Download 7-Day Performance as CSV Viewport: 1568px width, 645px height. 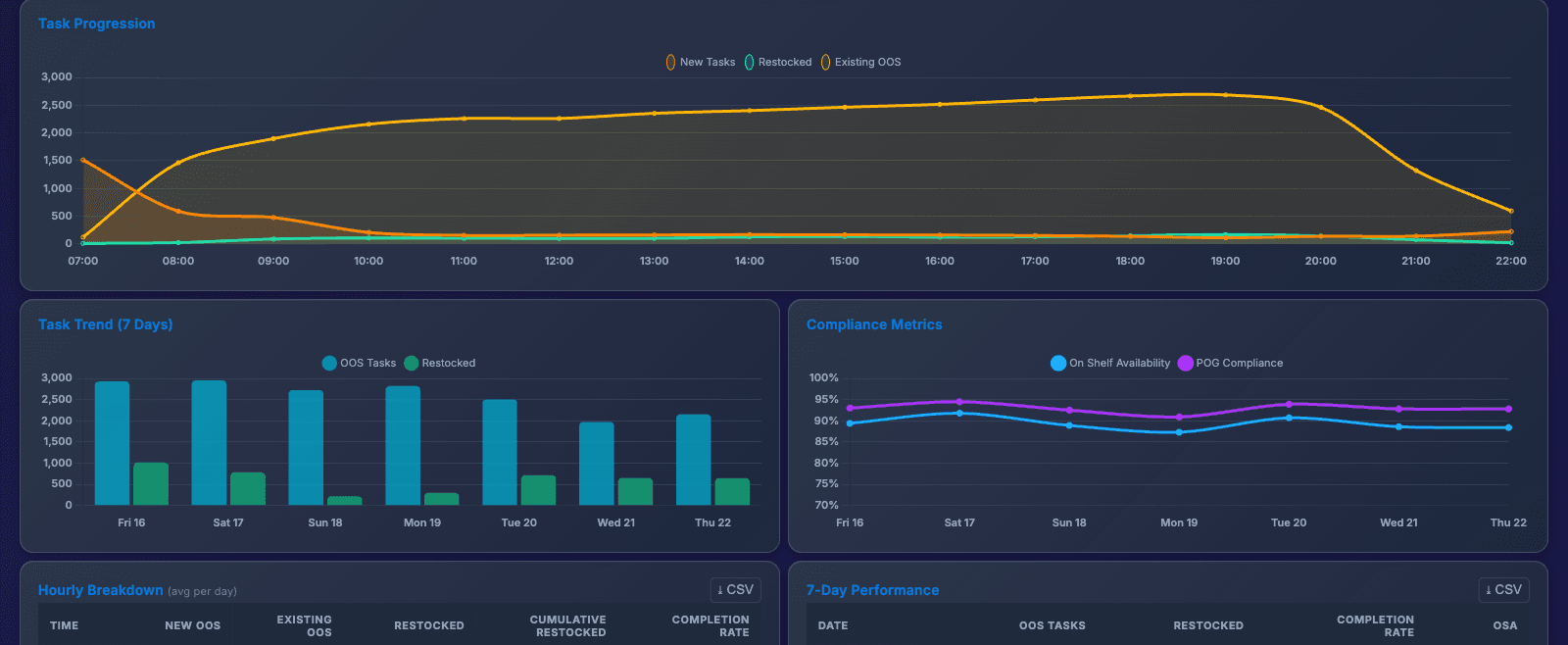click(1503, 589)
